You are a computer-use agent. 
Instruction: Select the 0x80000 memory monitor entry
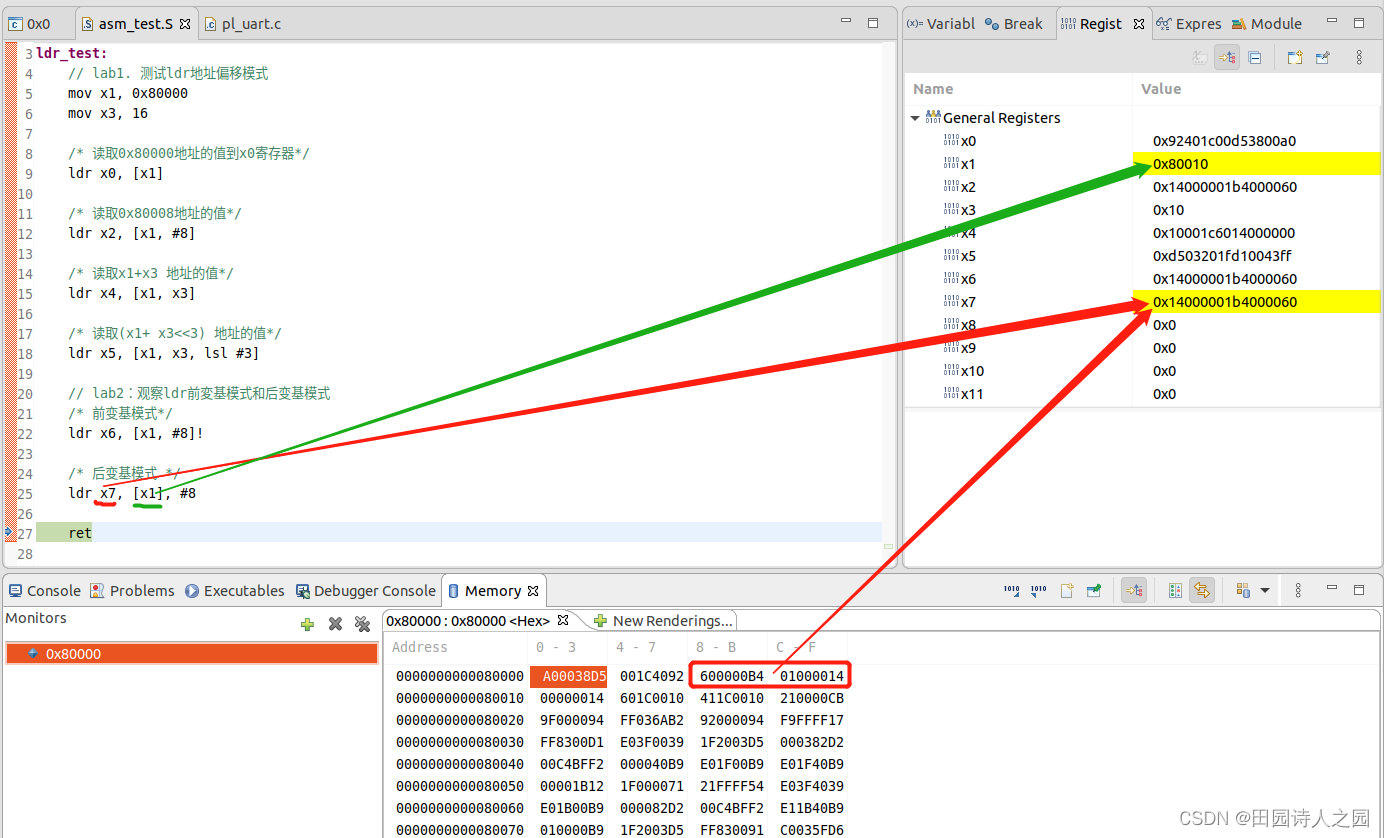tap(192, 654)
